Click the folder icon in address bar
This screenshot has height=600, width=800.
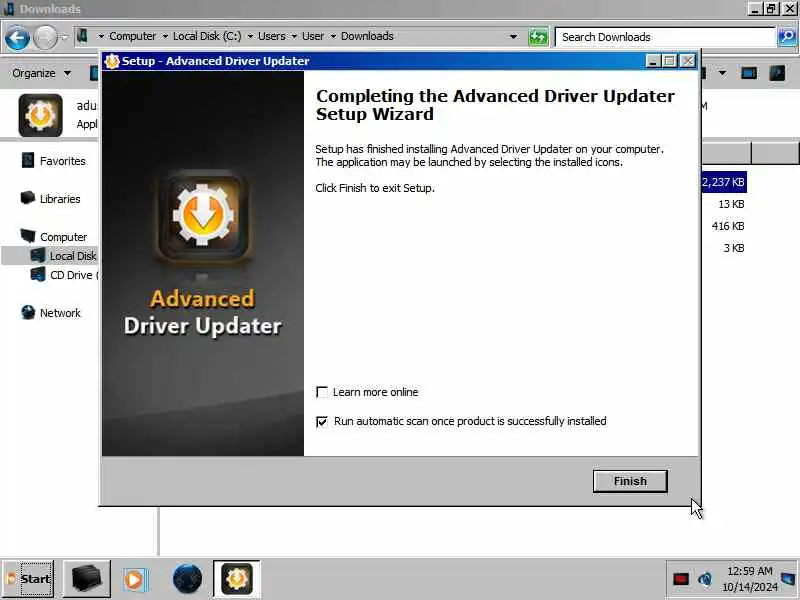(x=83, y=36)
